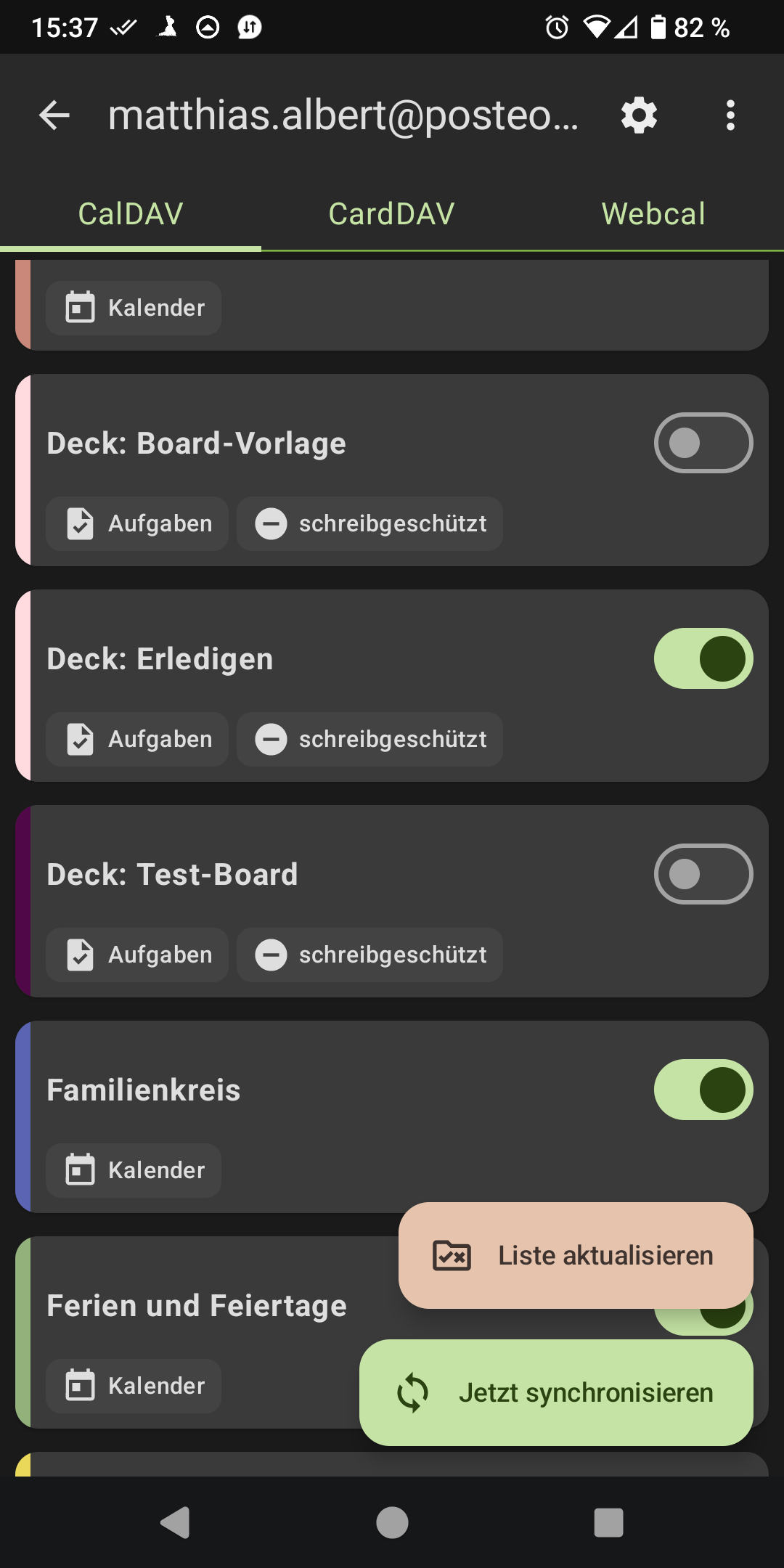
Task: Tap the folder refresh list icon
Action: (452, 1256)
